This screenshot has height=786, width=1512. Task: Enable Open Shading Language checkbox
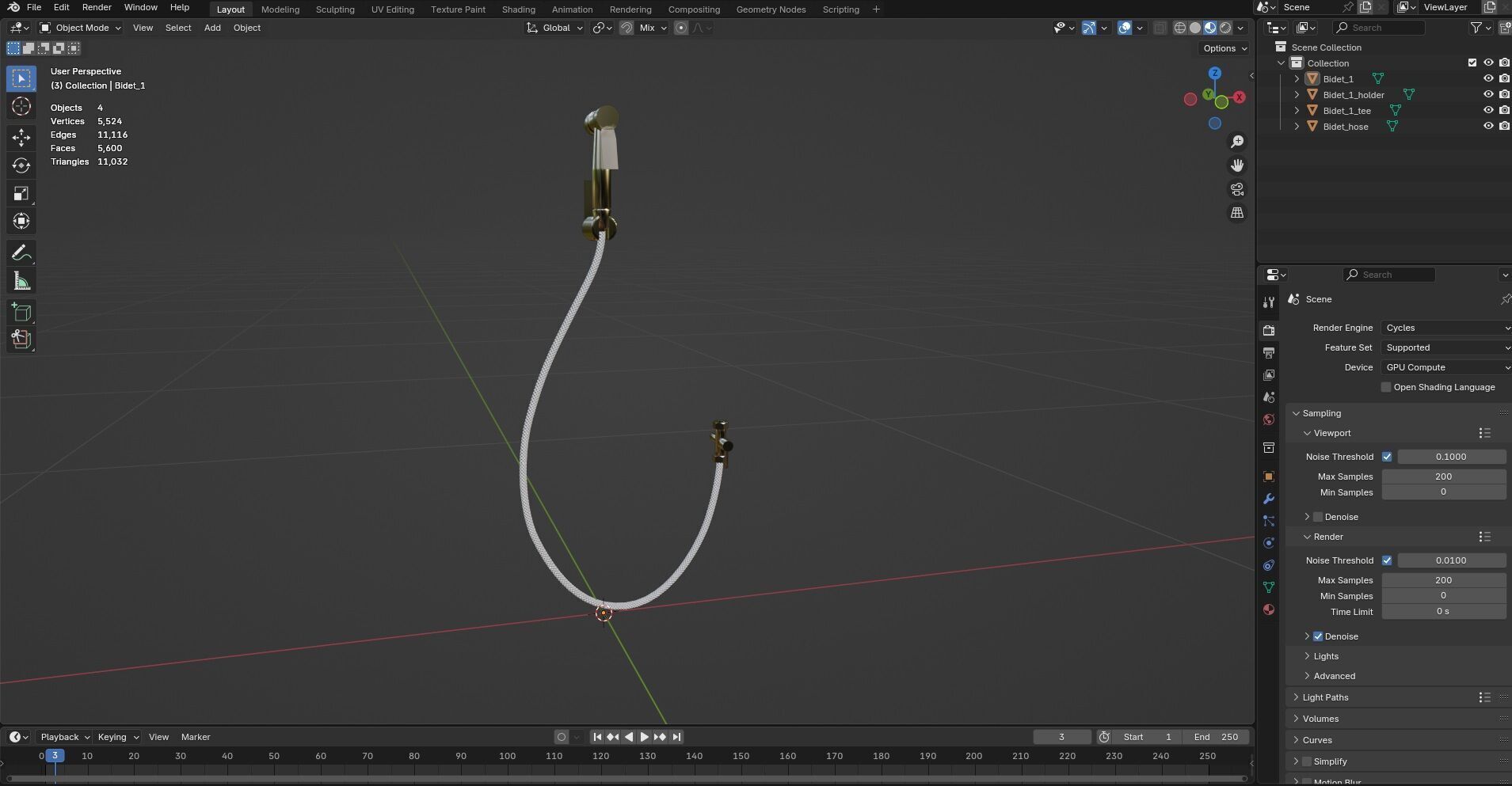pyautogui.click(x=1386, y=387)
